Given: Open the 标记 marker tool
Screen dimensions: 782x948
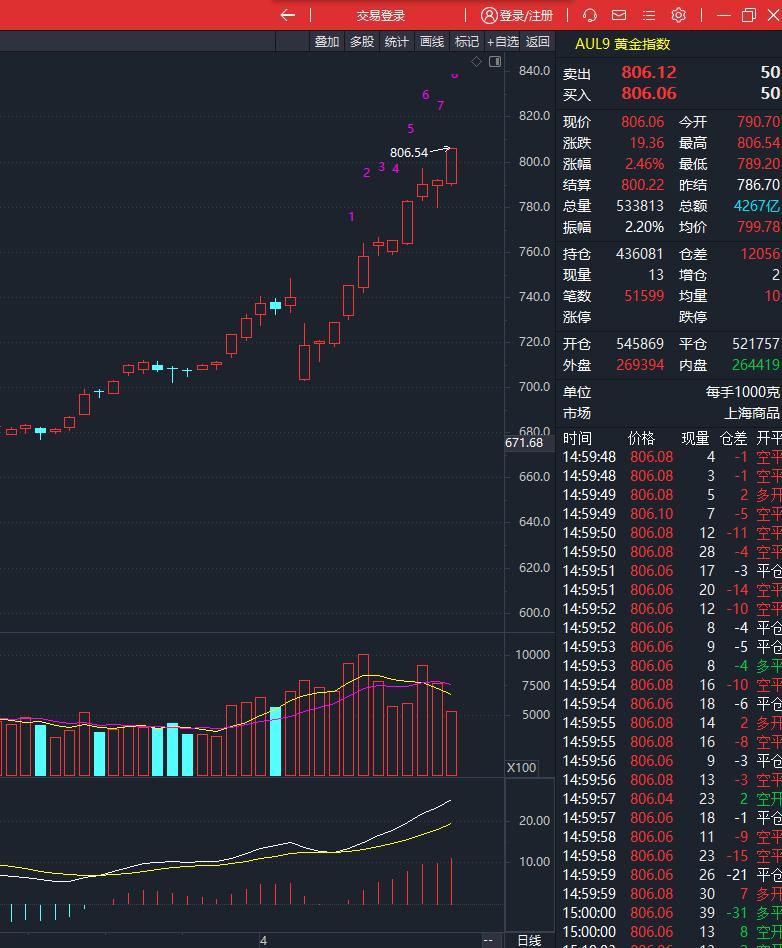Looking at the screenshot, I should click(466, 42).
